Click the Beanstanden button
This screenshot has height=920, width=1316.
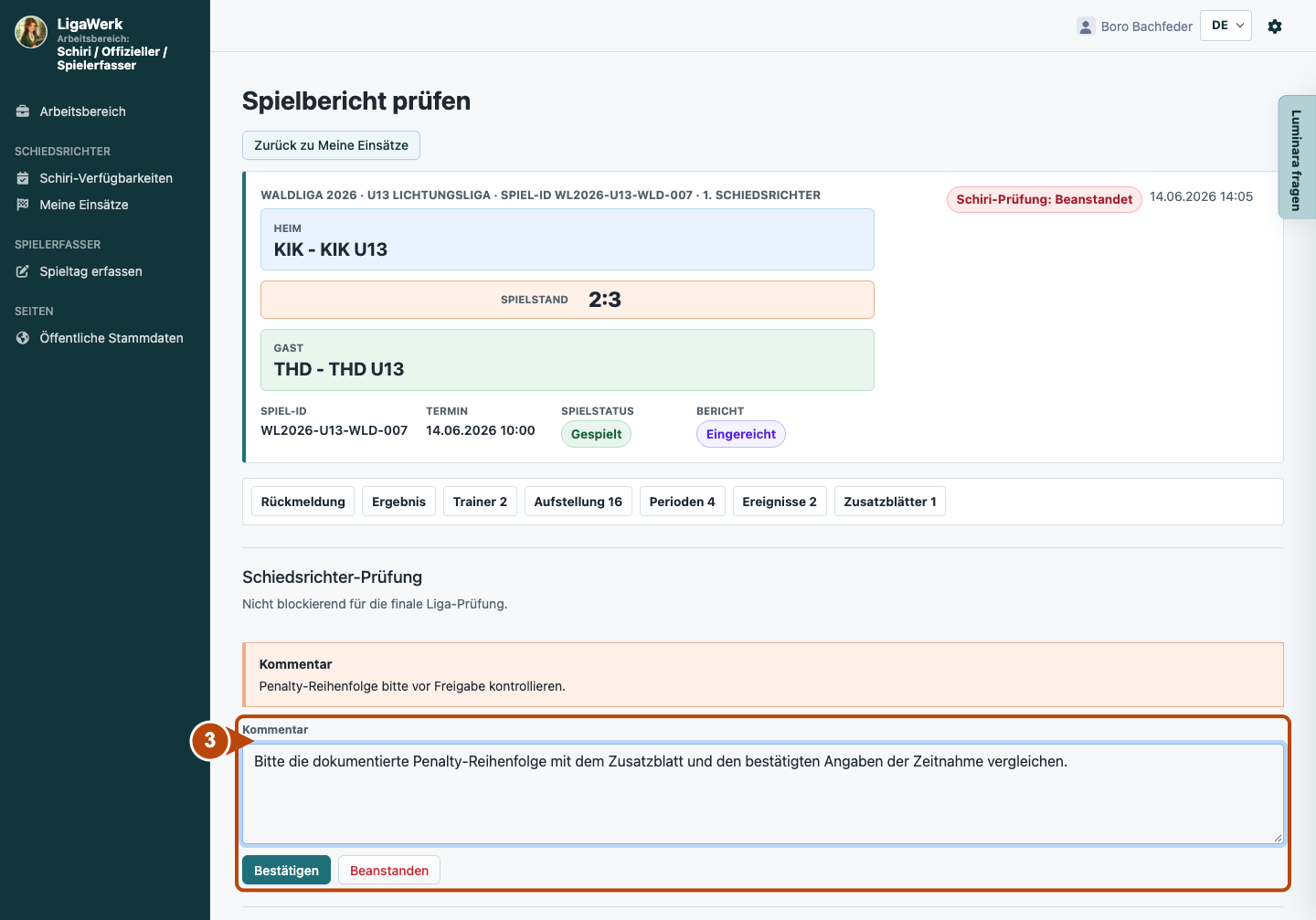(389, 871)
